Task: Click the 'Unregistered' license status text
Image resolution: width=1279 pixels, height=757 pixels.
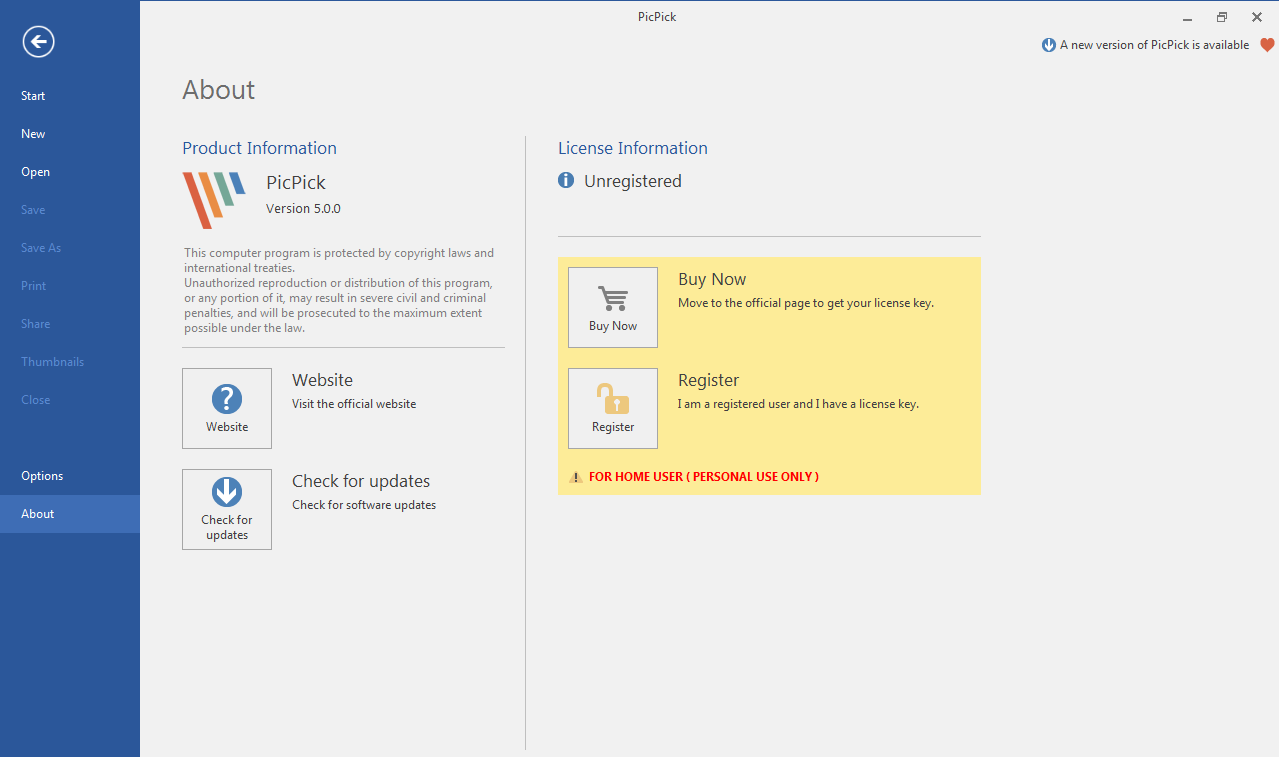Action: pyautogui.click(x=633, y=181)
